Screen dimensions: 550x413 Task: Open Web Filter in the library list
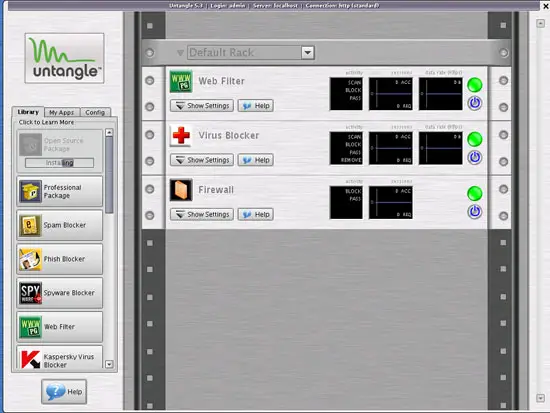point(60,327)
